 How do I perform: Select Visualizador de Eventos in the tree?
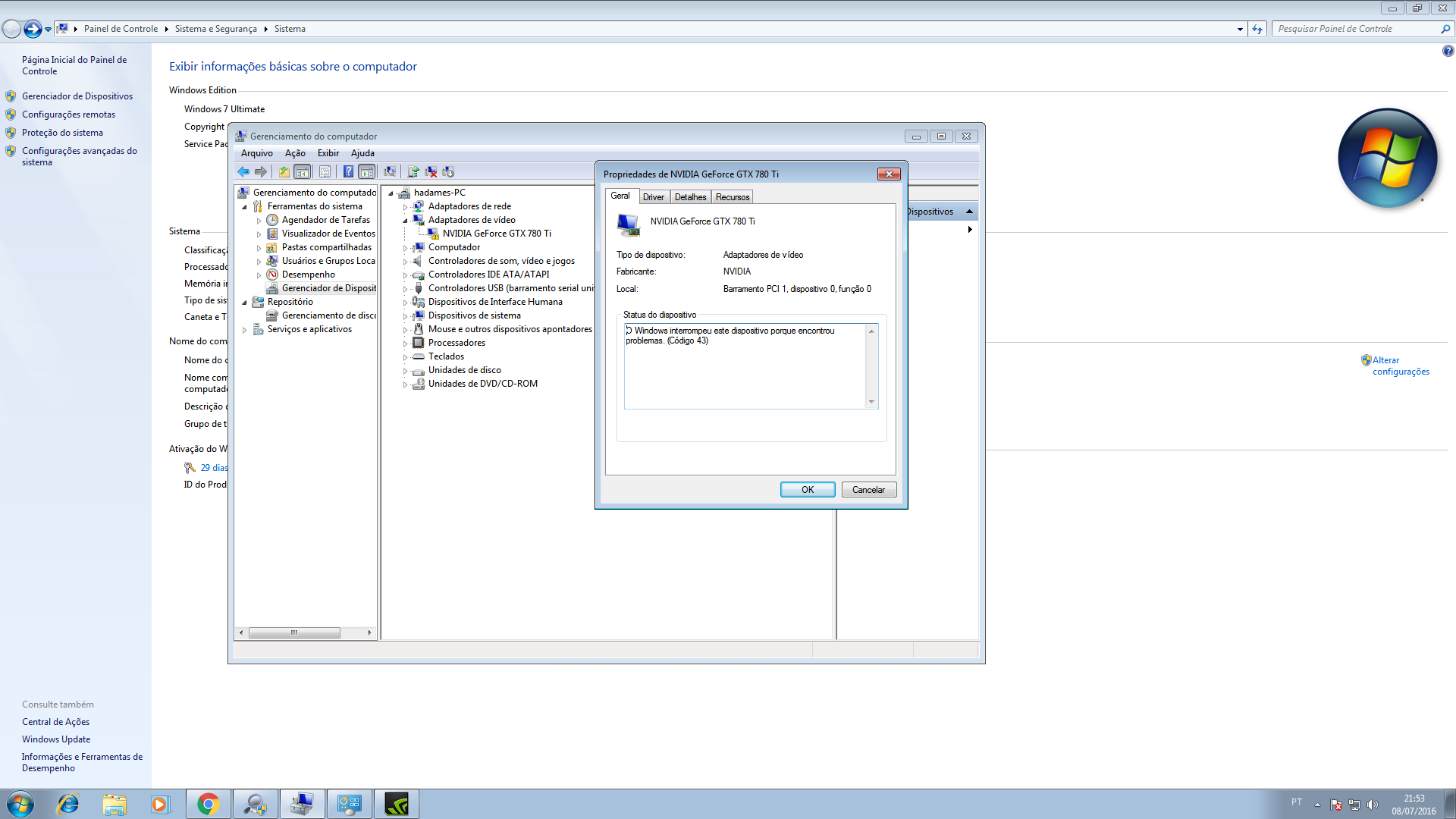pyautogui.click(x=328, y=234)
